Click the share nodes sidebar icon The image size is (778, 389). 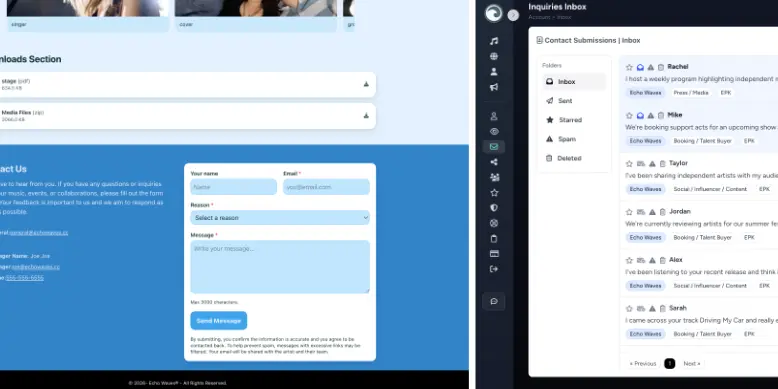(x=494, y=162)
